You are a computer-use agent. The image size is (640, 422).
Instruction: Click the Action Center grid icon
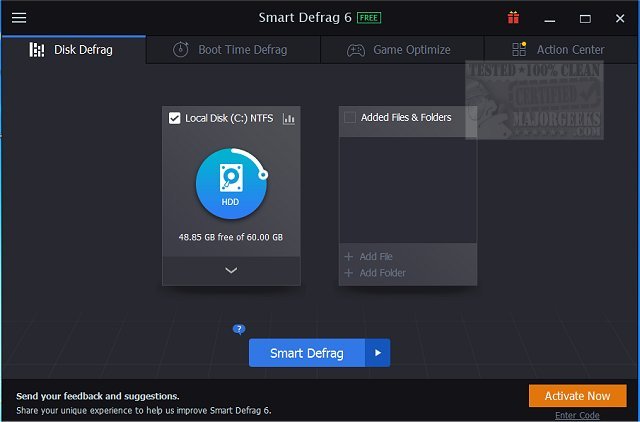click(518, 50)
